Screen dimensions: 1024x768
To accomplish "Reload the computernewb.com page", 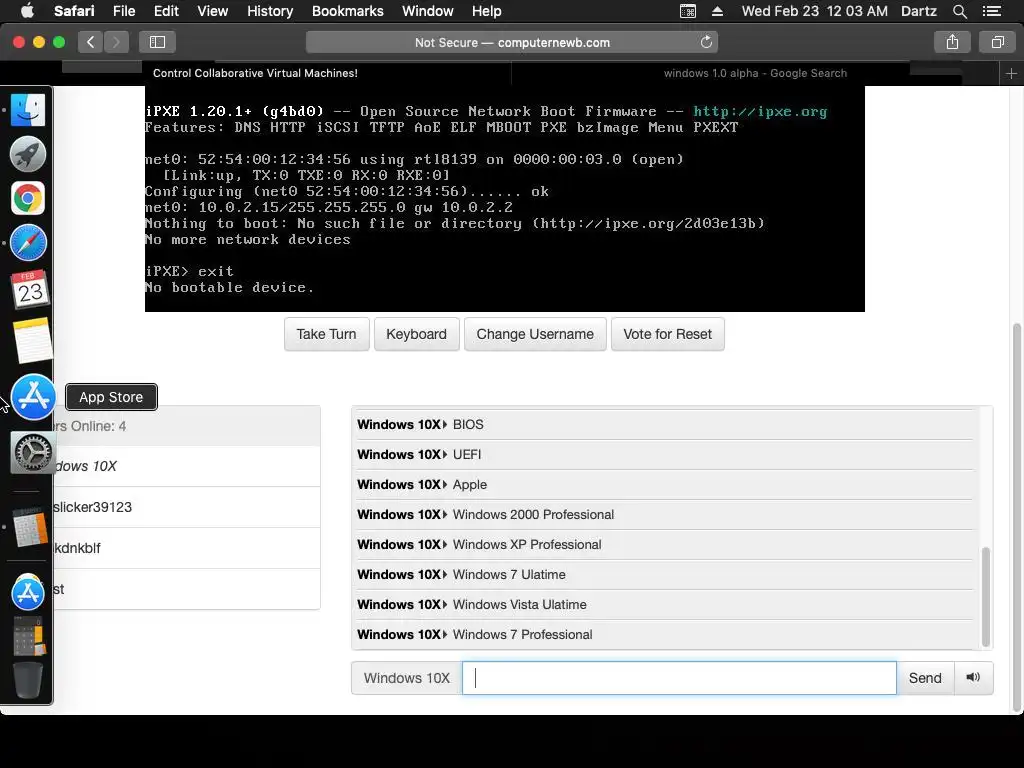I will (706, 42).
